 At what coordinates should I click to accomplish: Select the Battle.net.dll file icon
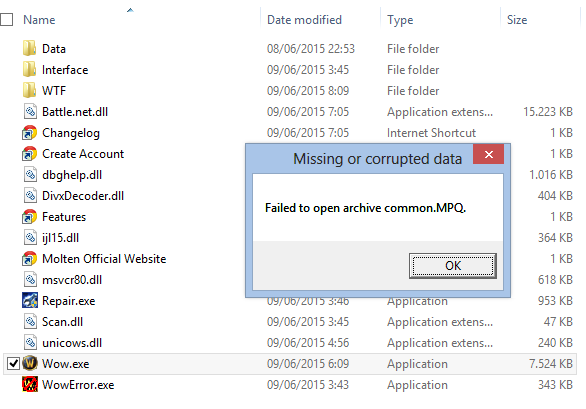[x=30, y=111]
